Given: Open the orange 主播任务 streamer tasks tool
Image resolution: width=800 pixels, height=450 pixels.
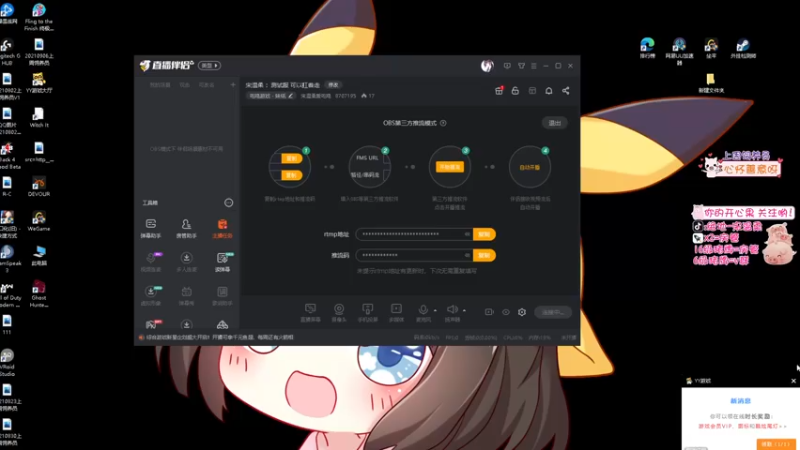Looking at the screenshot, I should point(222,228).
